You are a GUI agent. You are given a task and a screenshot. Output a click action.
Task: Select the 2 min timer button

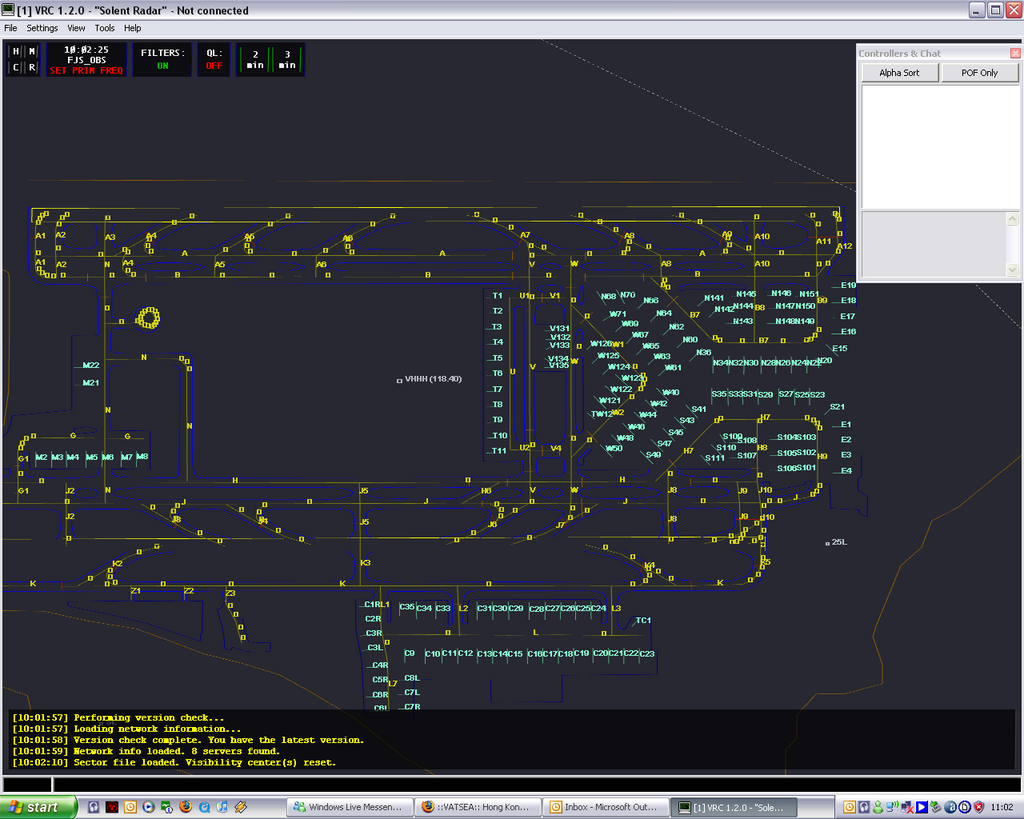coord(255,59)
